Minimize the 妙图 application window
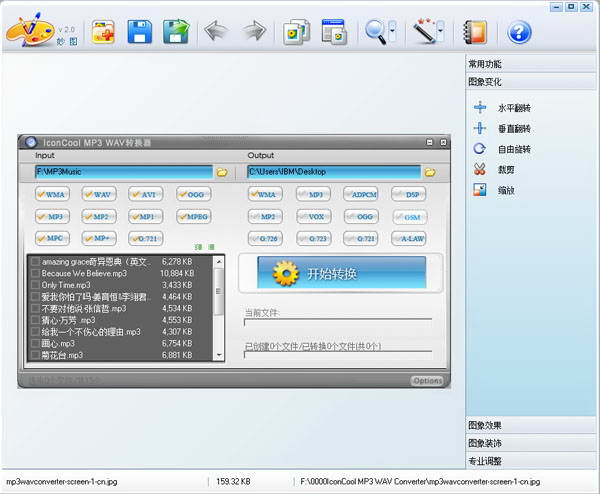The height and width of the screenshot is (494, 600). click(x=556, y=7)
